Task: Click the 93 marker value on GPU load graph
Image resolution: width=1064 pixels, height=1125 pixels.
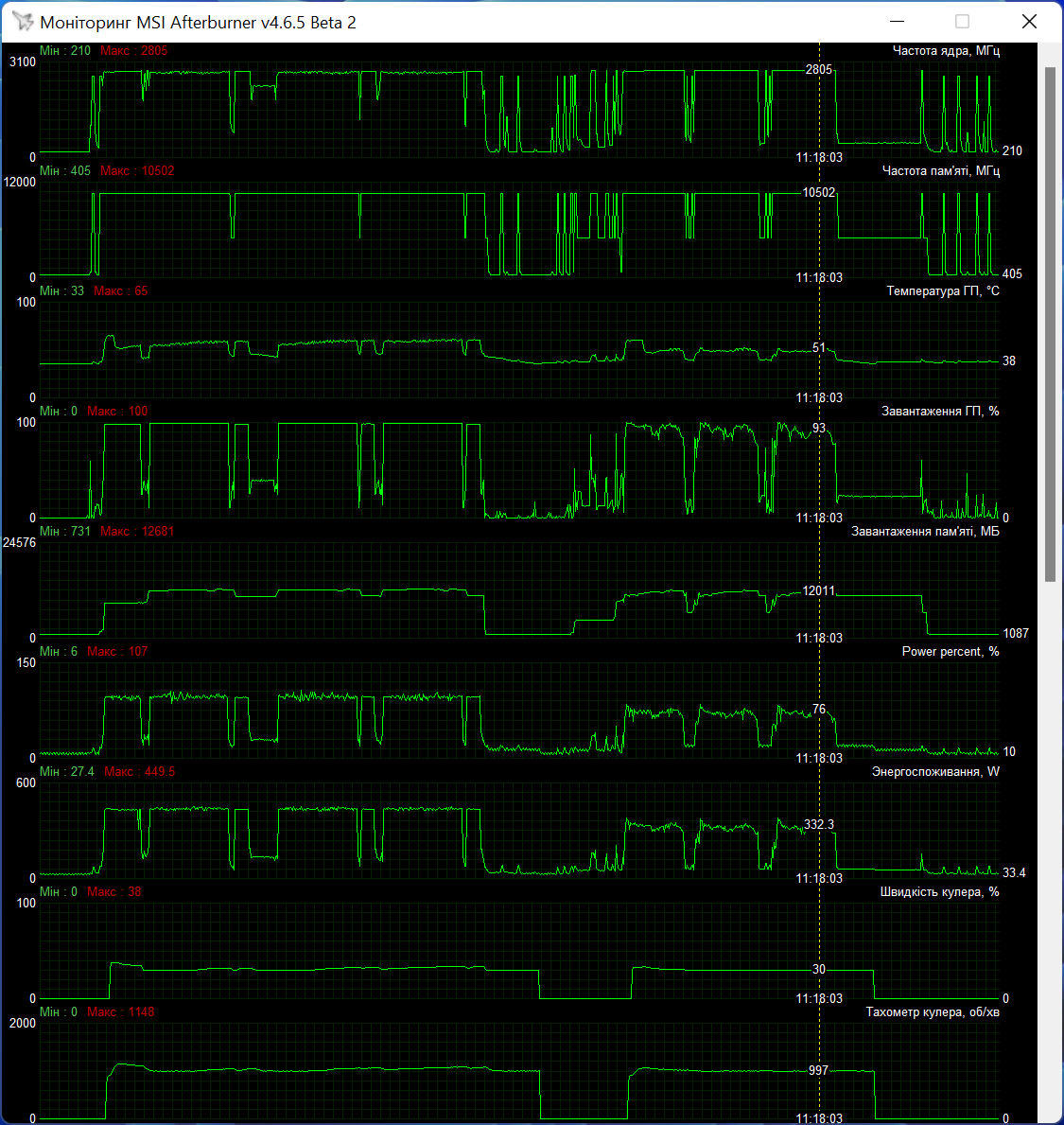Action: tap(819, 429)
